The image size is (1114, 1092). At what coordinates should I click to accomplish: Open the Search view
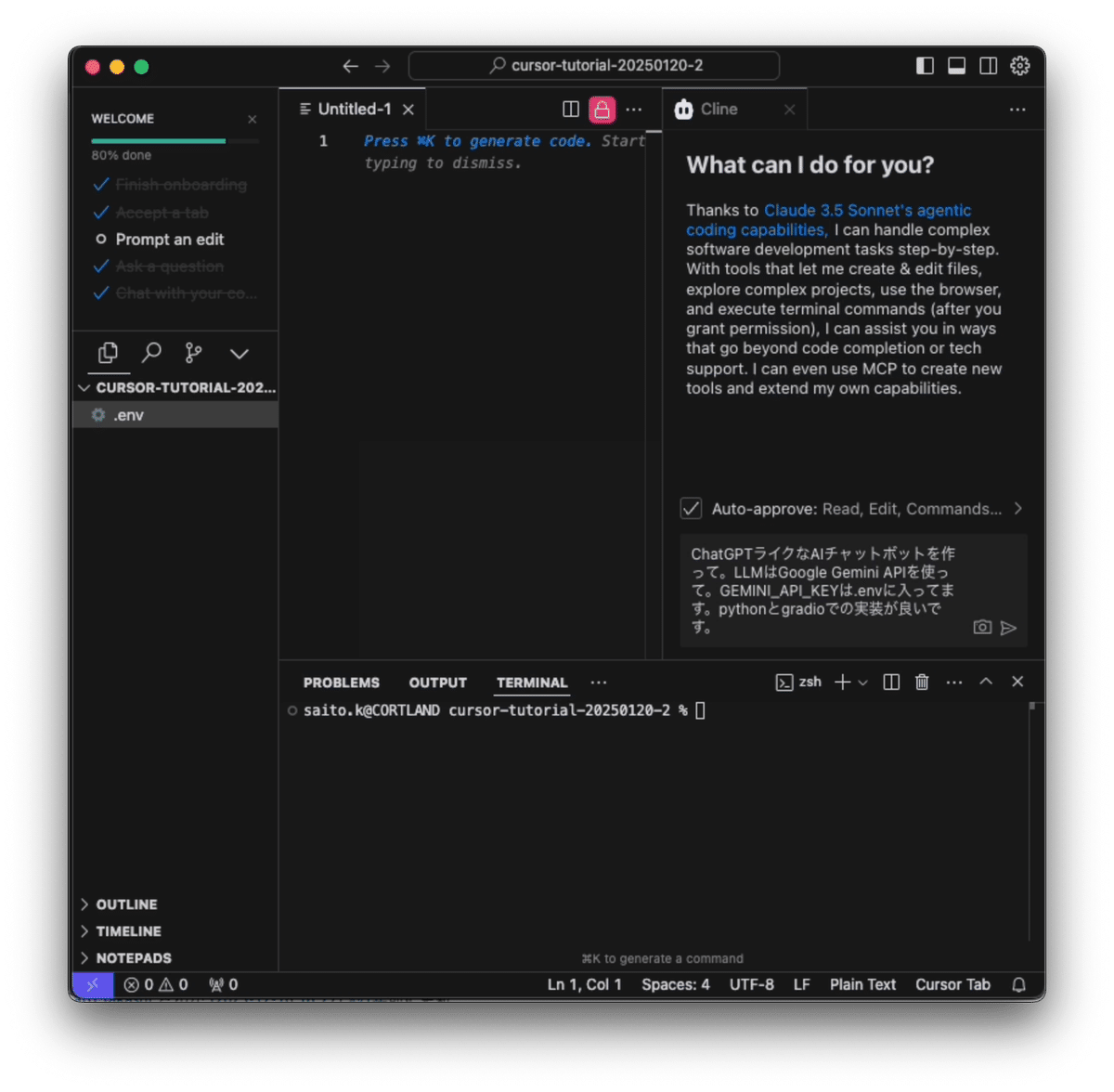coord(151,353)
